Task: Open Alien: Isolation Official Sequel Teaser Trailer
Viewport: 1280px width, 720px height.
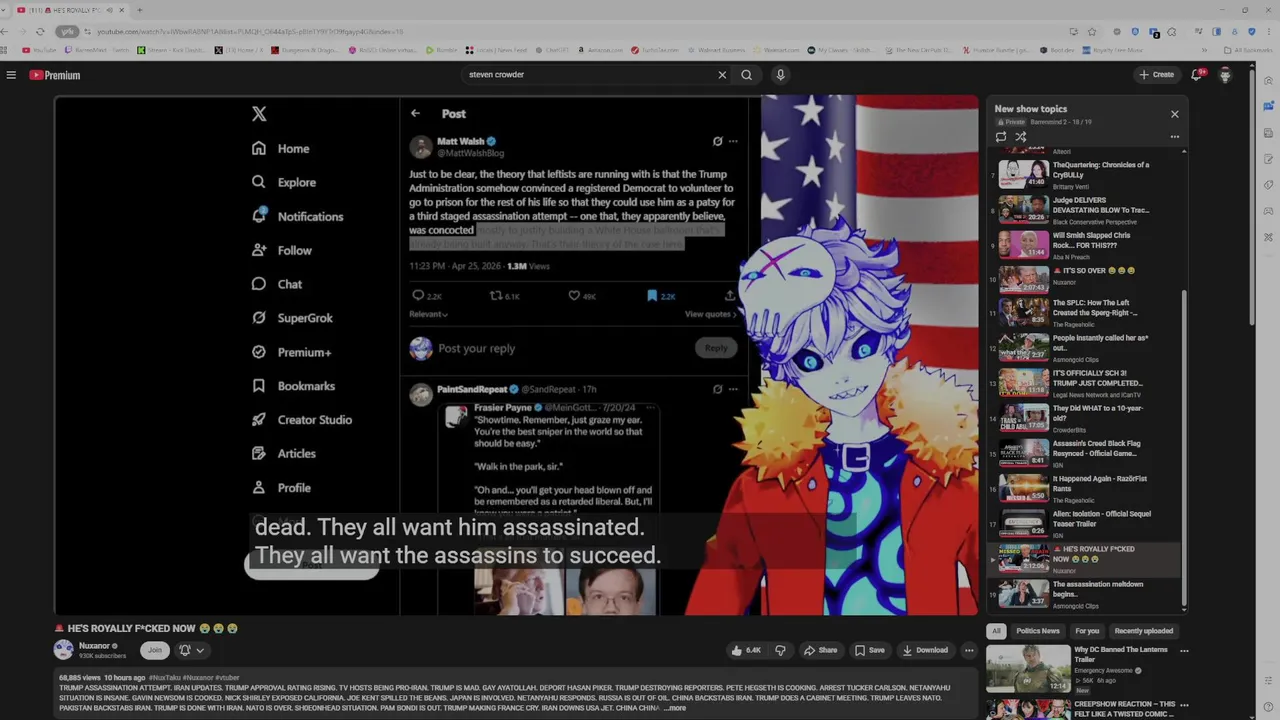Action: click(1086, 523)
